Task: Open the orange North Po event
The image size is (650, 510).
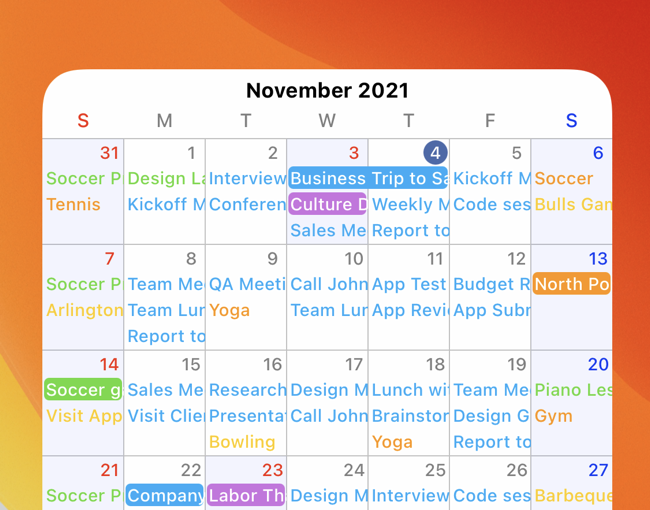Action: click(x=571, y=284)
